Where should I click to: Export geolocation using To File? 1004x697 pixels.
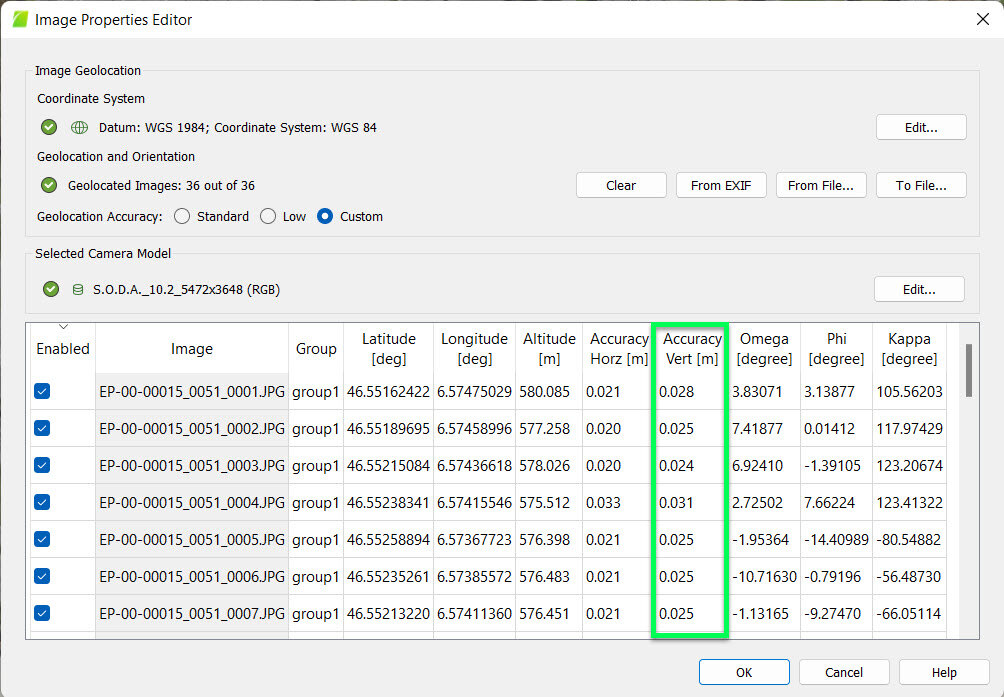[920, 184]
